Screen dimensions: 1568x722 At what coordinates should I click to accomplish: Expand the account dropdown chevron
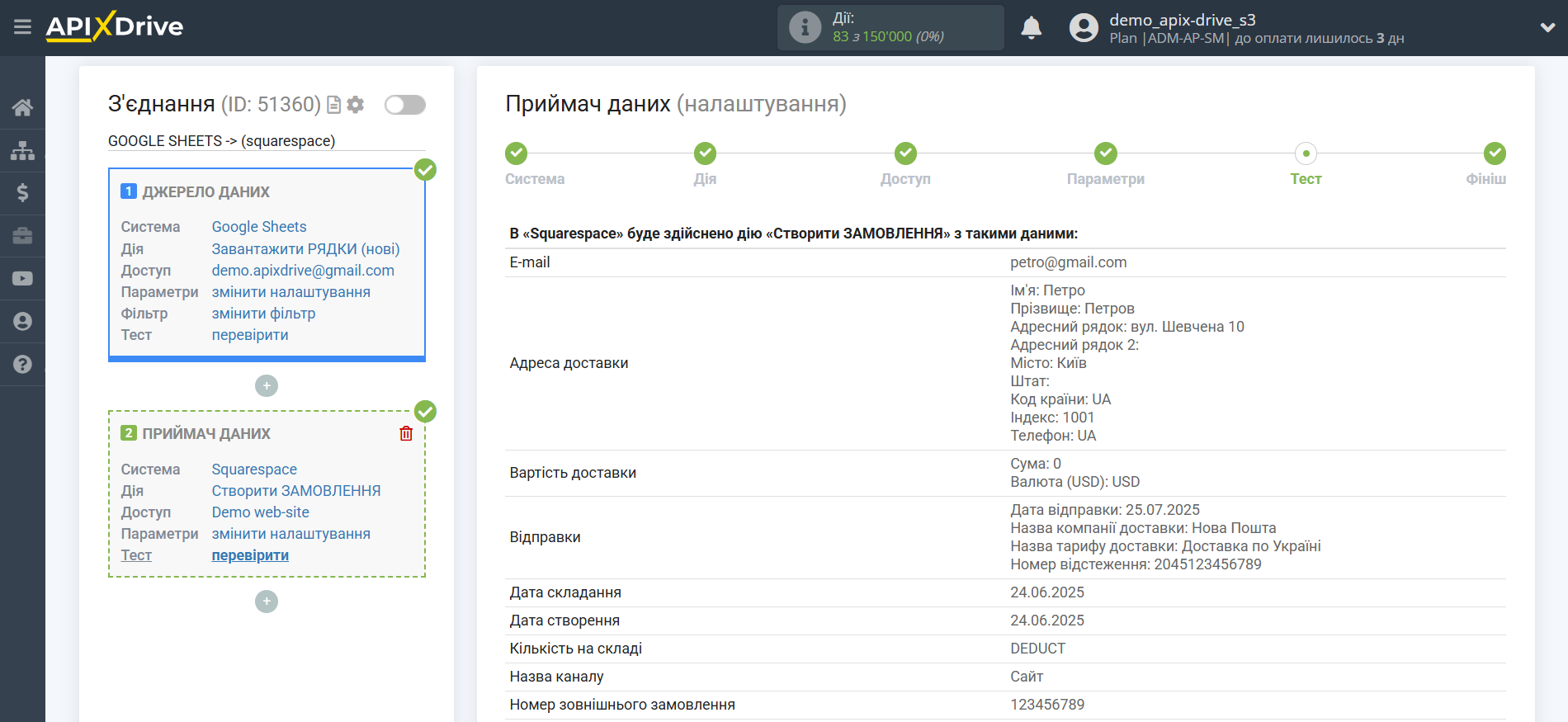1547,27
